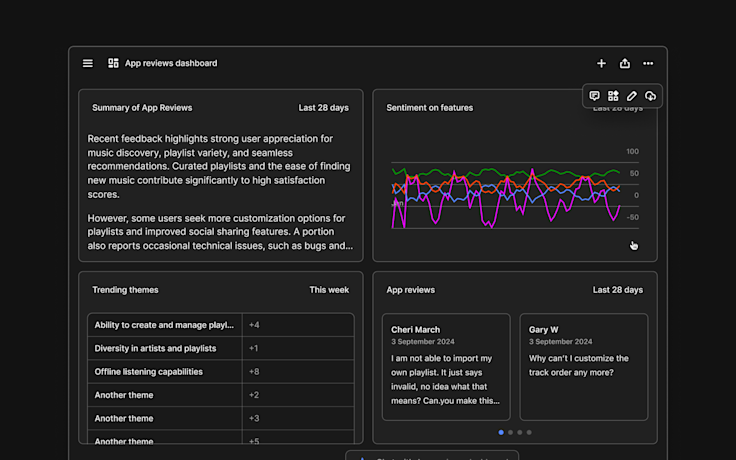Click the +3 value cell
The image size is (736, 460).
[x=298, y=418]
